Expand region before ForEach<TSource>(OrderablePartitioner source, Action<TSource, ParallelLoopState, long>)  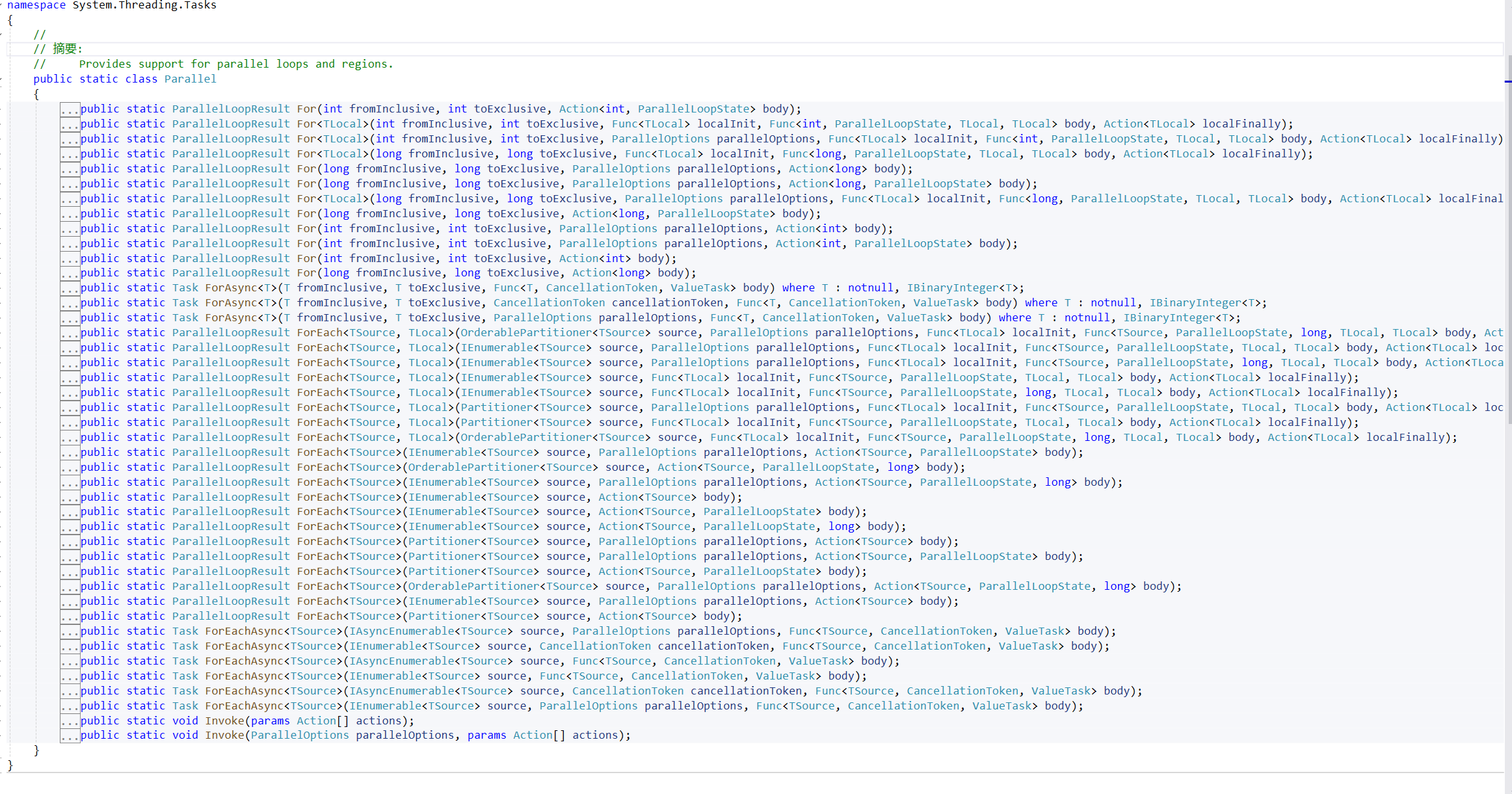pos(70,468)
